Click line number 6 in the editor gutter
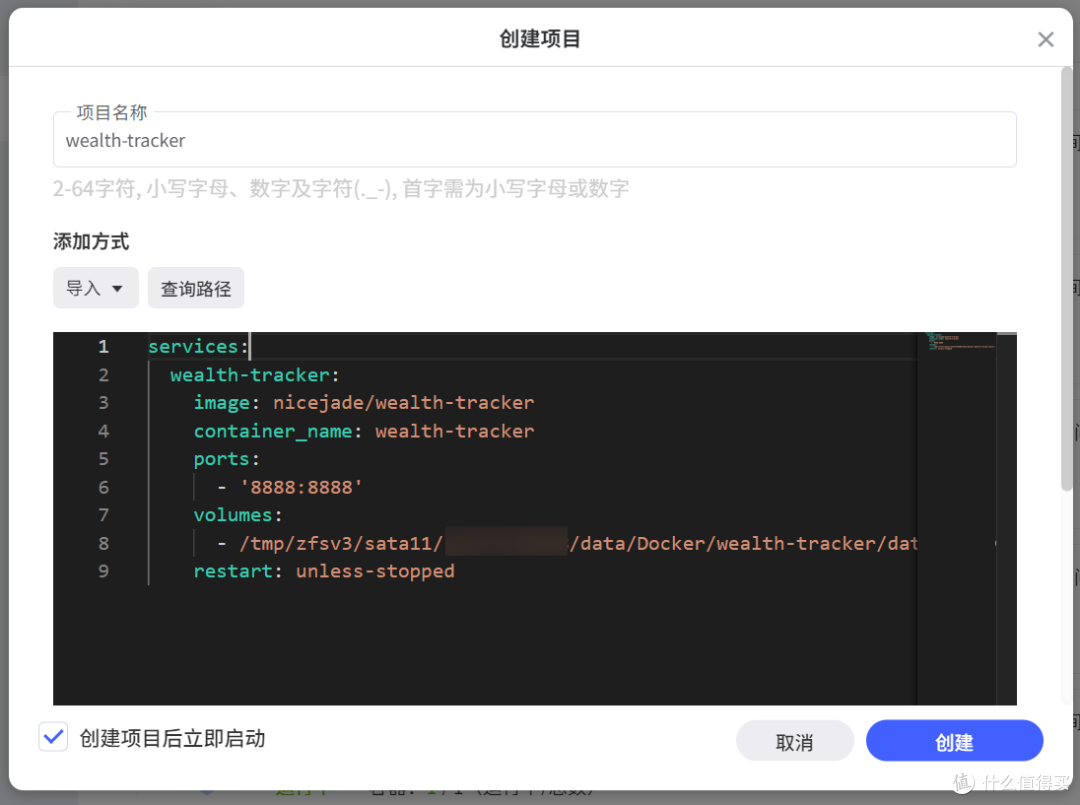This screenshot has width=1080, height=805. pos(103,488)
